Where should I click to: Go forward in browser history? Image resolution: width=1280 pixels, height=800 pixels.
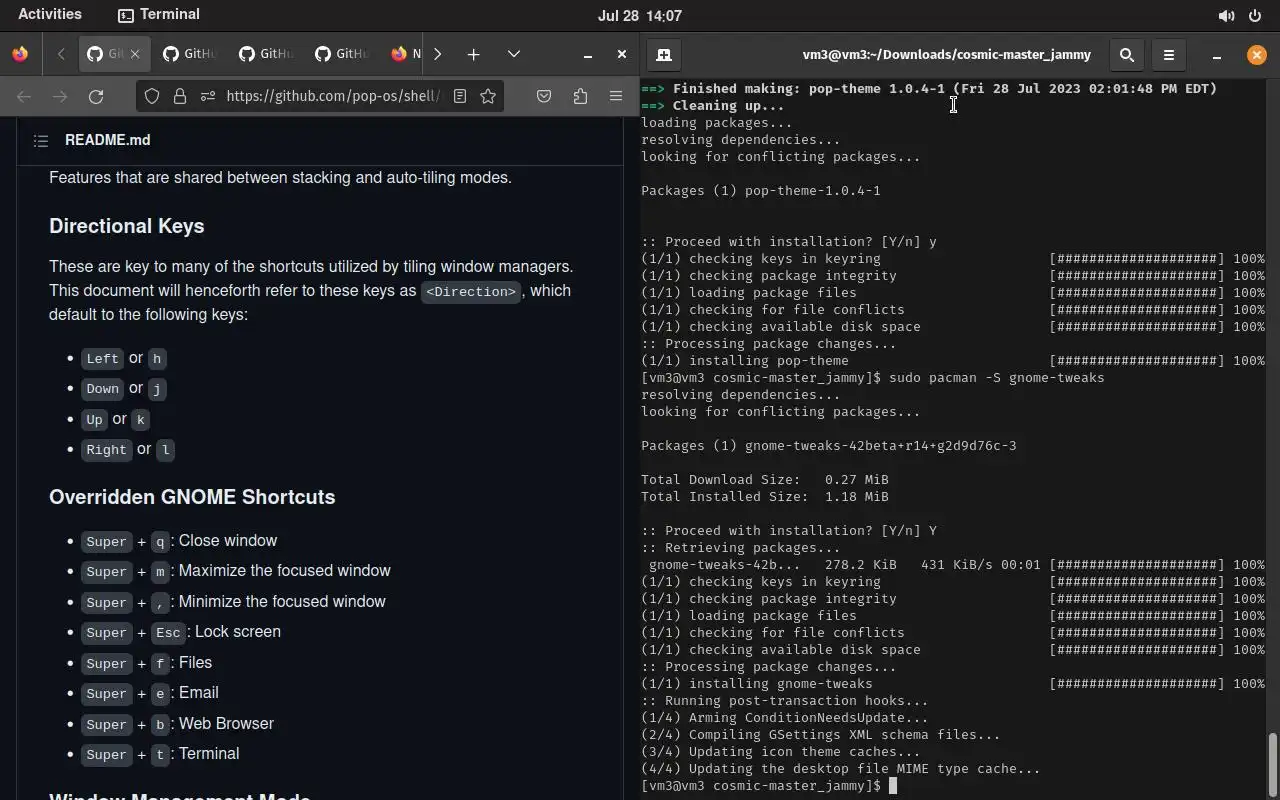60,96
